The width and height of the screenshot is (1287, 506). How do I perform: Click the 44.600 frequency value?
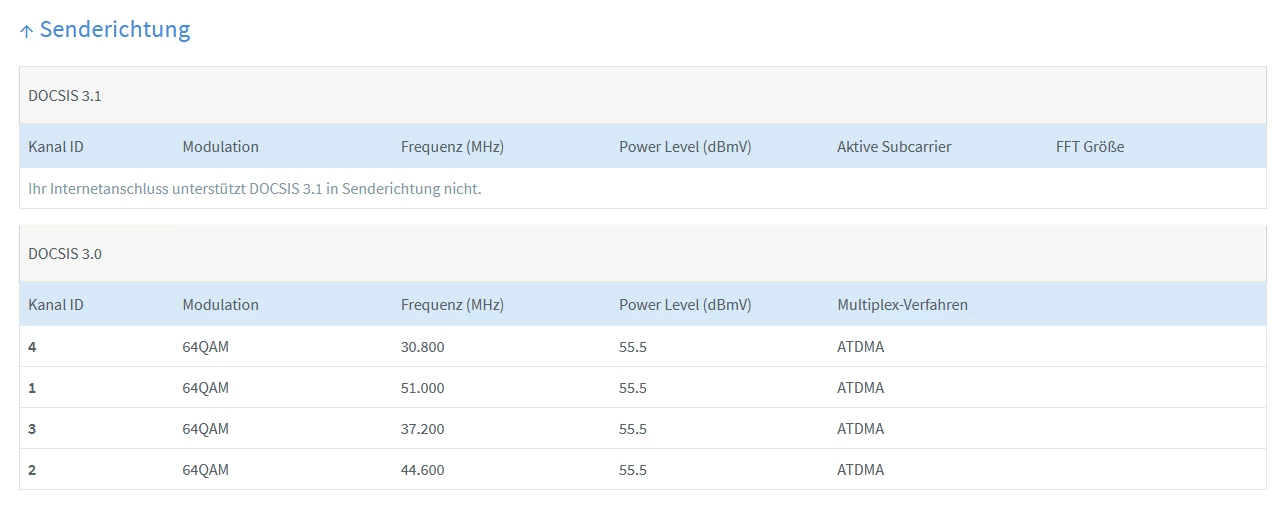tap(422, 470)
